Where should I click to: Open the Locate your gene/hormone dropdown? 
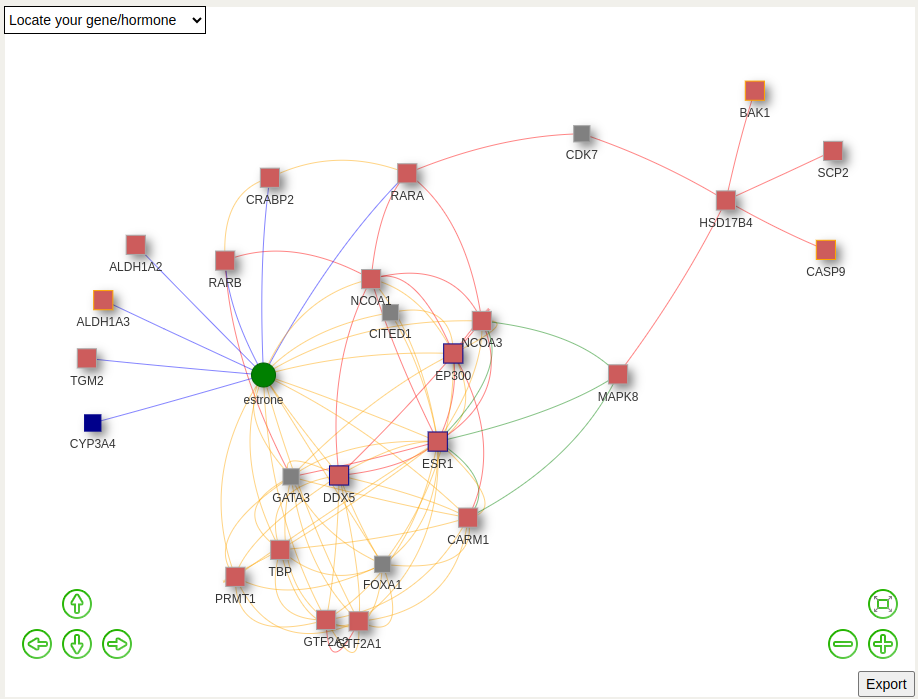(x=105, y=20)
